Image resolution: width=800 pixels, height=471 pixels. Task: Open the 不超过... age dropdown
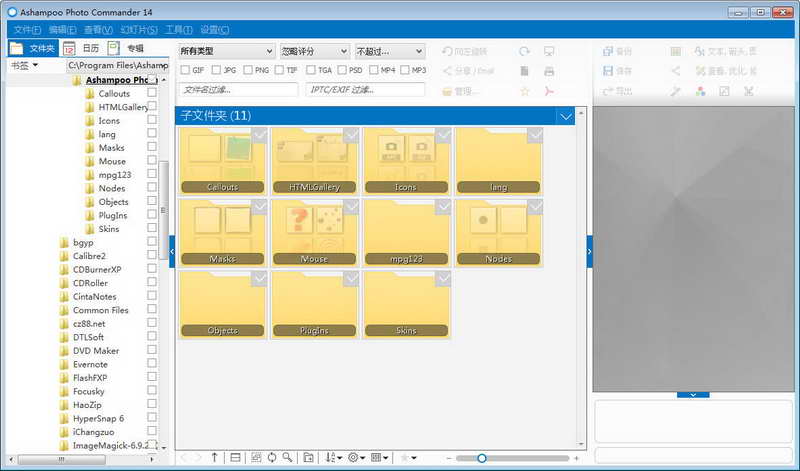coord(389,51)
